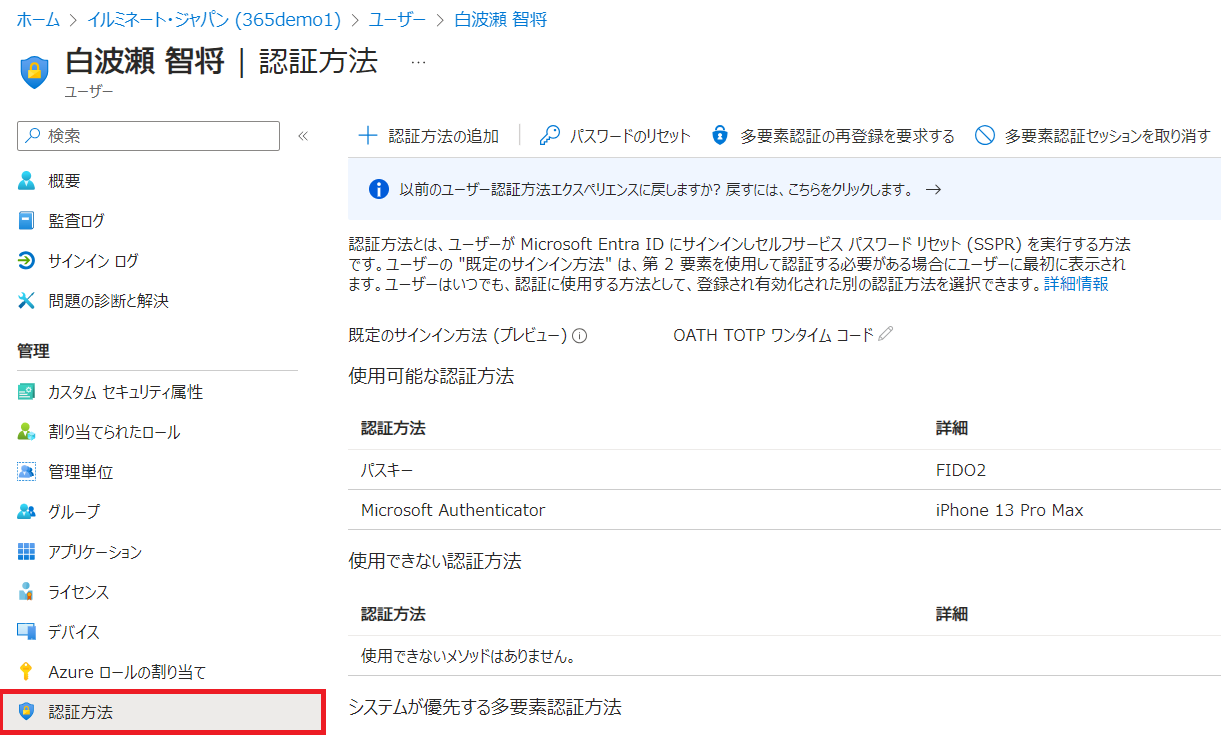1221x743 pixels.
Task: Click the 問題の診断と解決 wrench icon
Action: coord(27,301)
